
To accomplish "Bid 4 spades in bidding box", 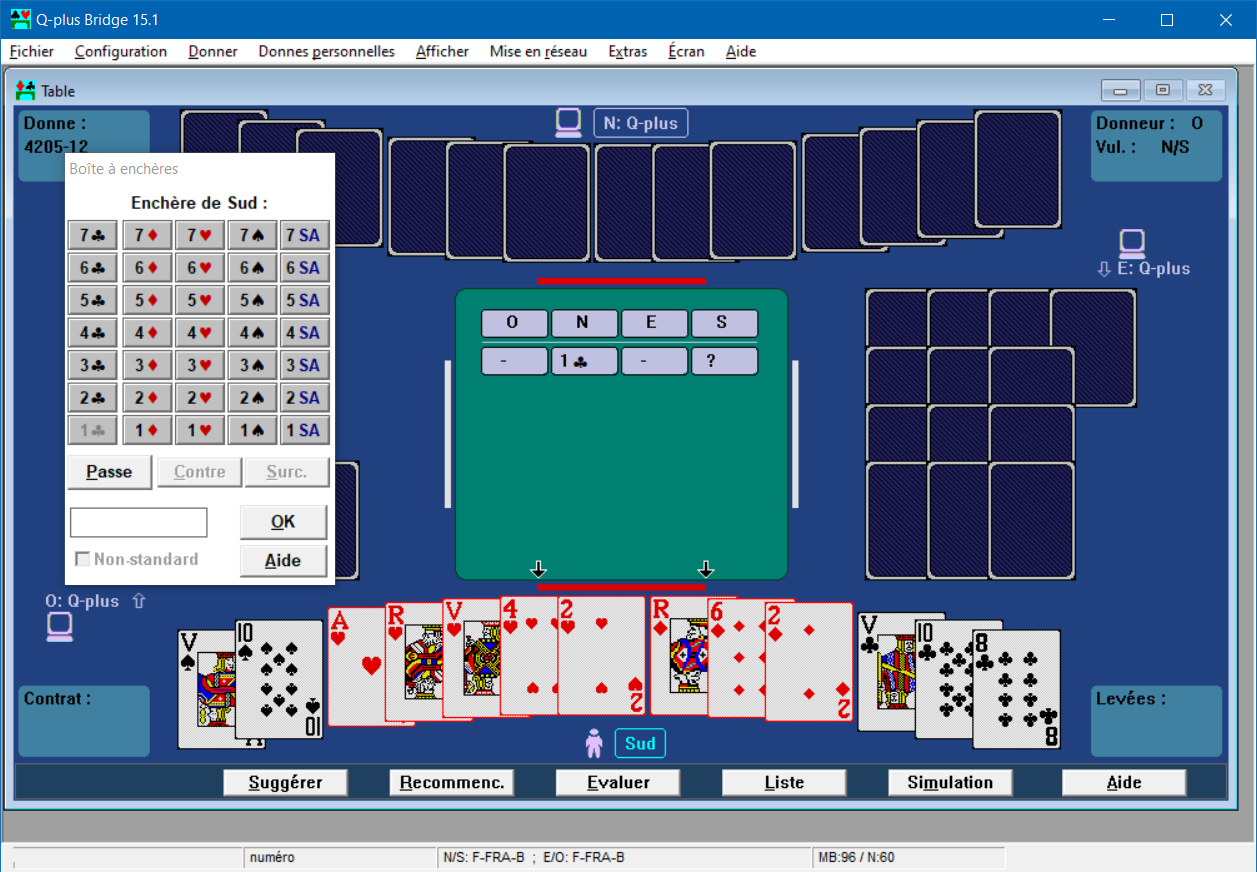I will click(x=251, y=333).
